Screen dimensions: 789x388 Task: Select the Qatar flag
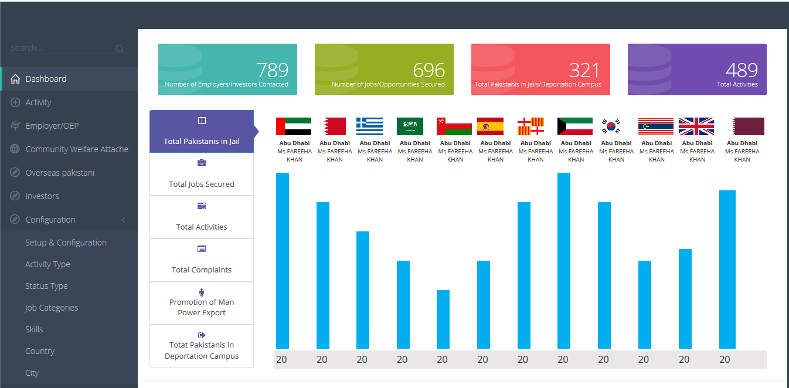(x=748, y=126)
